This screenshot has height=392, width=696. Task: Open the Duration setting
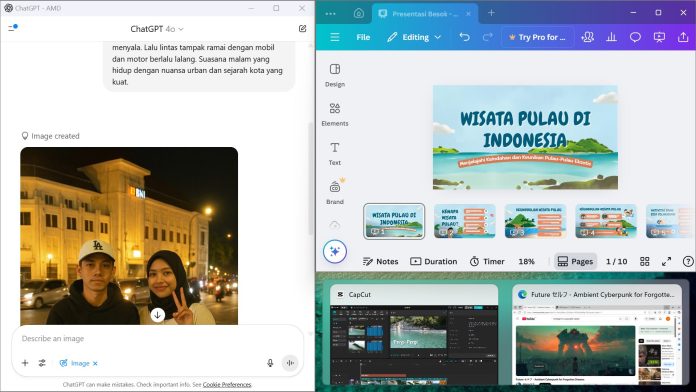[x=434, y=261]
